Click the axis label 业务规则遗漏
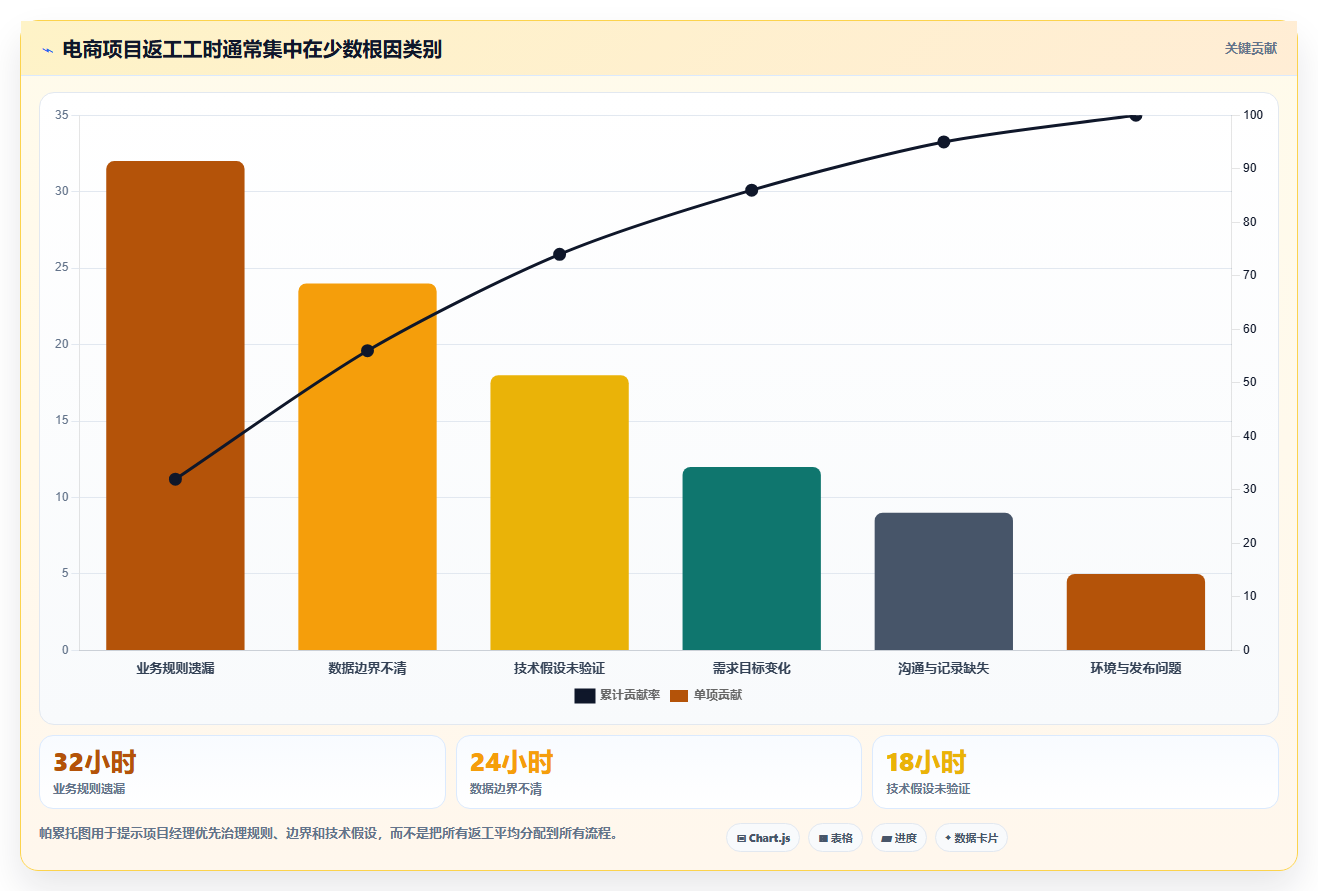 pyautogui.click(x=175, y=668)
